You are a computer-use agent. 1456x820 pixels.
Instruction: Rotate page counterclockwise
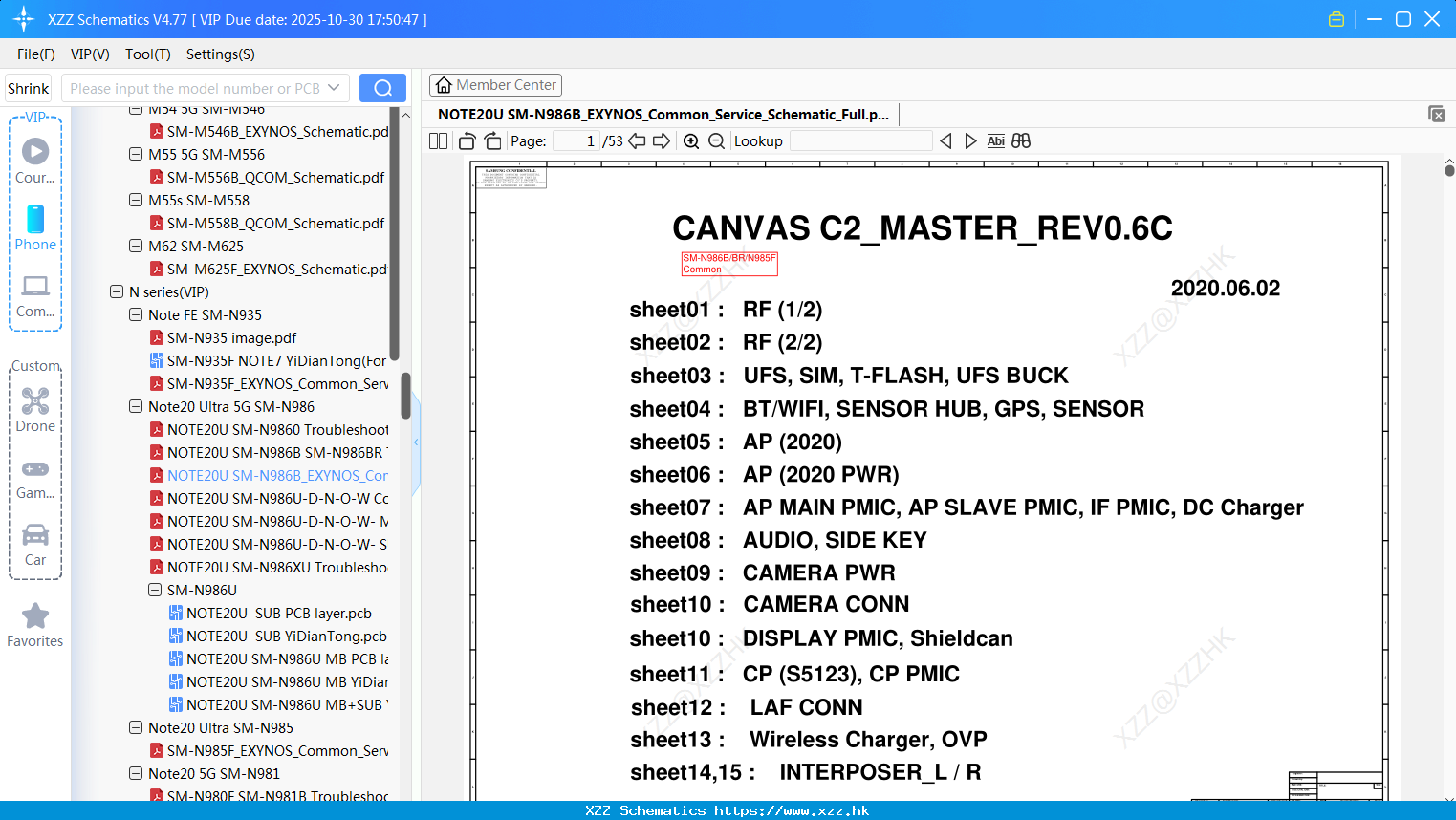click(x=467, y=141)
